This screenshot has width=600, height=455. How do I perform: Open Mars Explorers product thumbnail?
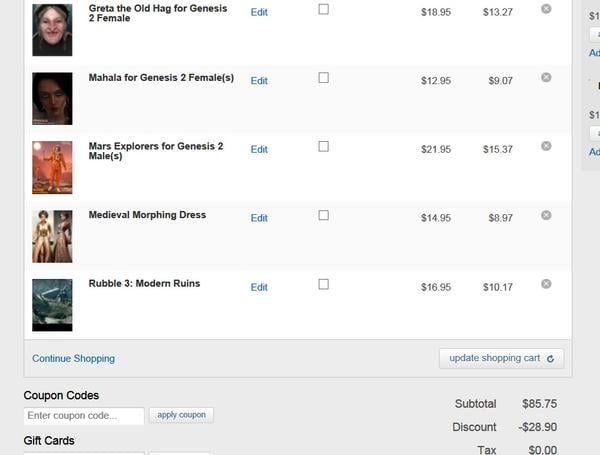click(x=52, y=167)
